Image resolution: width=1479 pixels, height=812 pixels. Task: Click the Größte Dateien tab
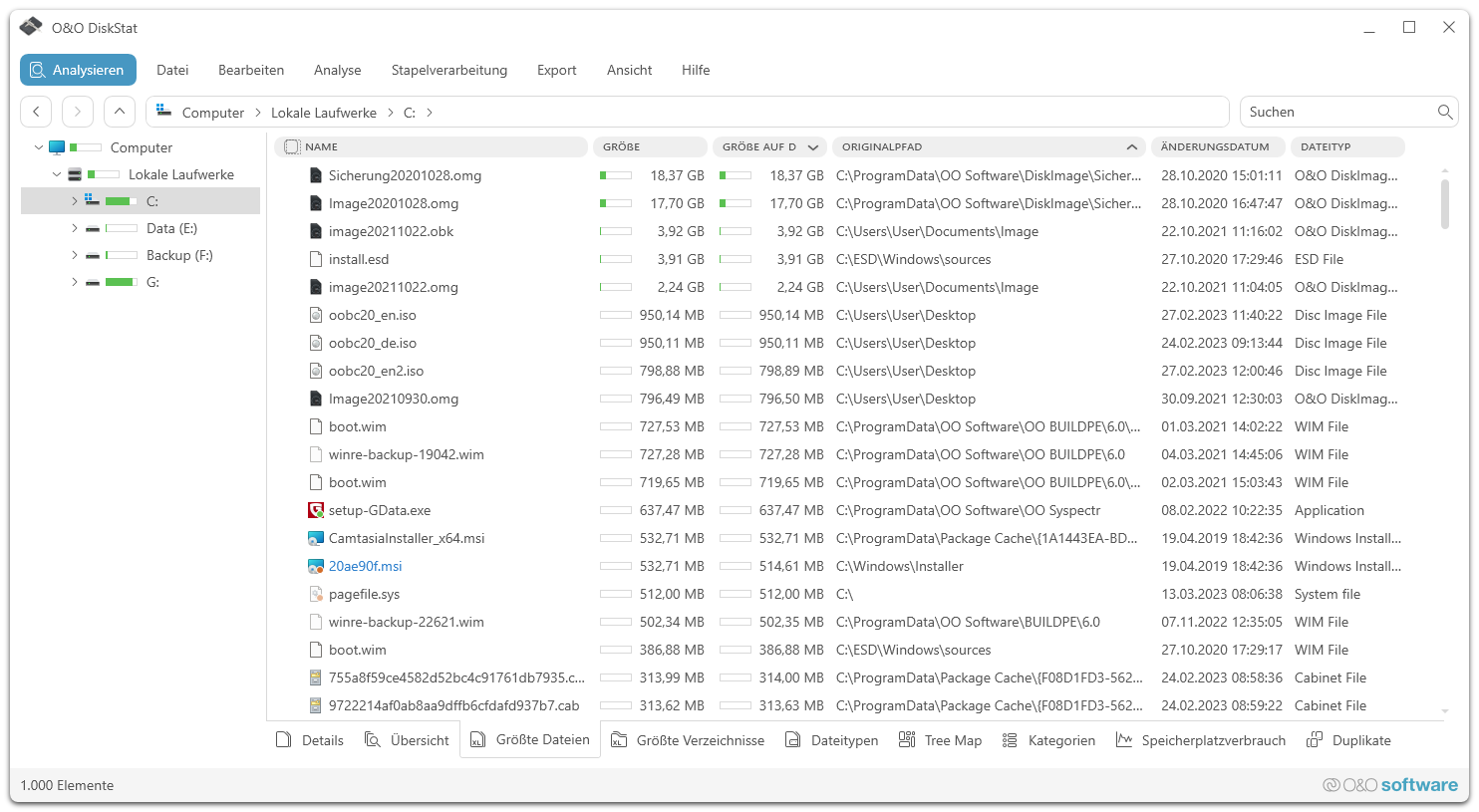pos(530,740)
